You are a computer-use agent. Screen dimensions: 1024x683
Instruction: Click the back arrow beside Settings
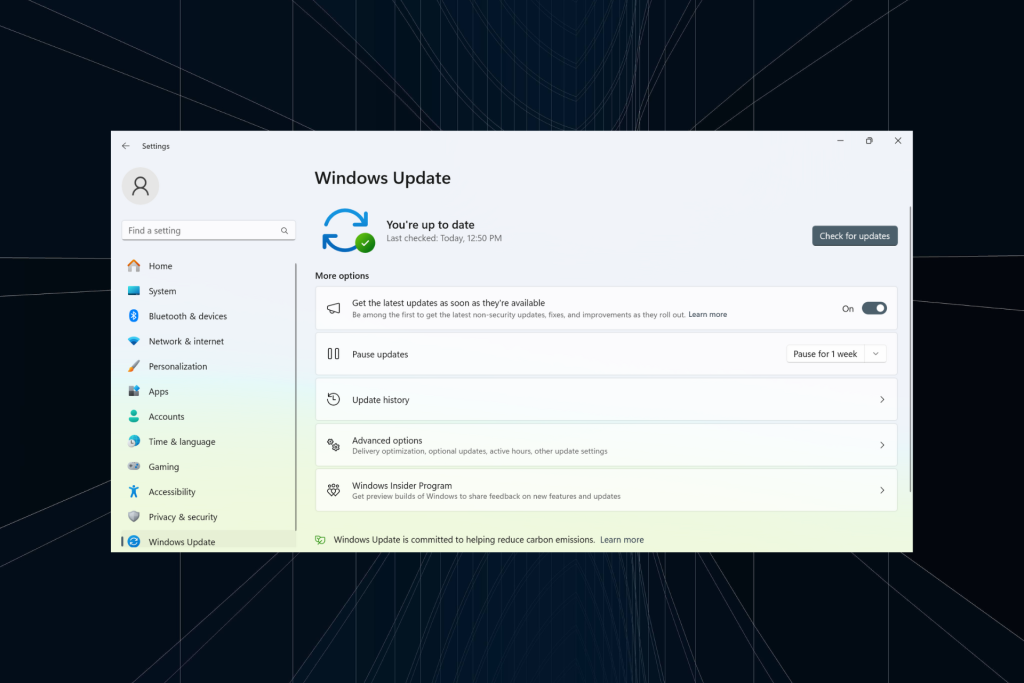125,146
